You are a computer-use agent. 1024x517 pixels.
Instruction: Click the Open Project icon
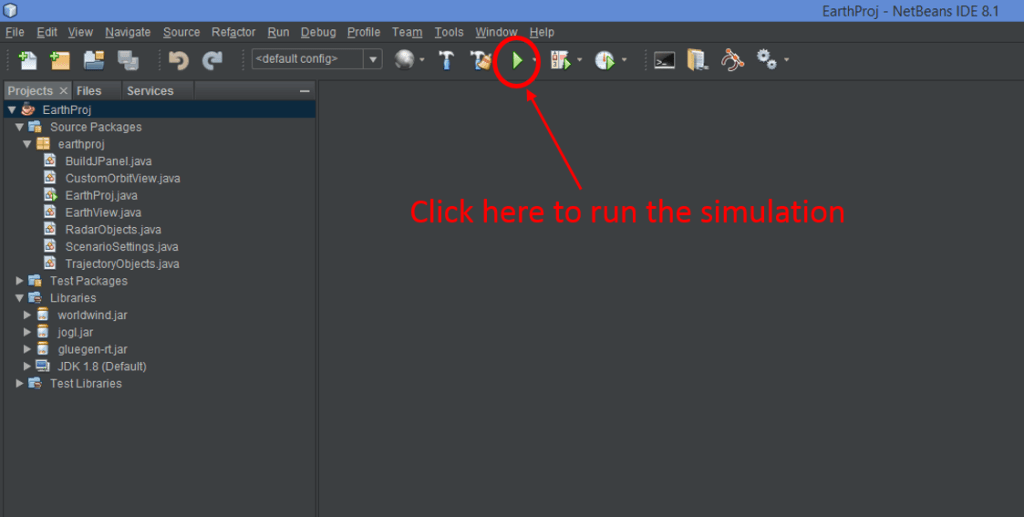pyautogui.click(x=94, y=60)
